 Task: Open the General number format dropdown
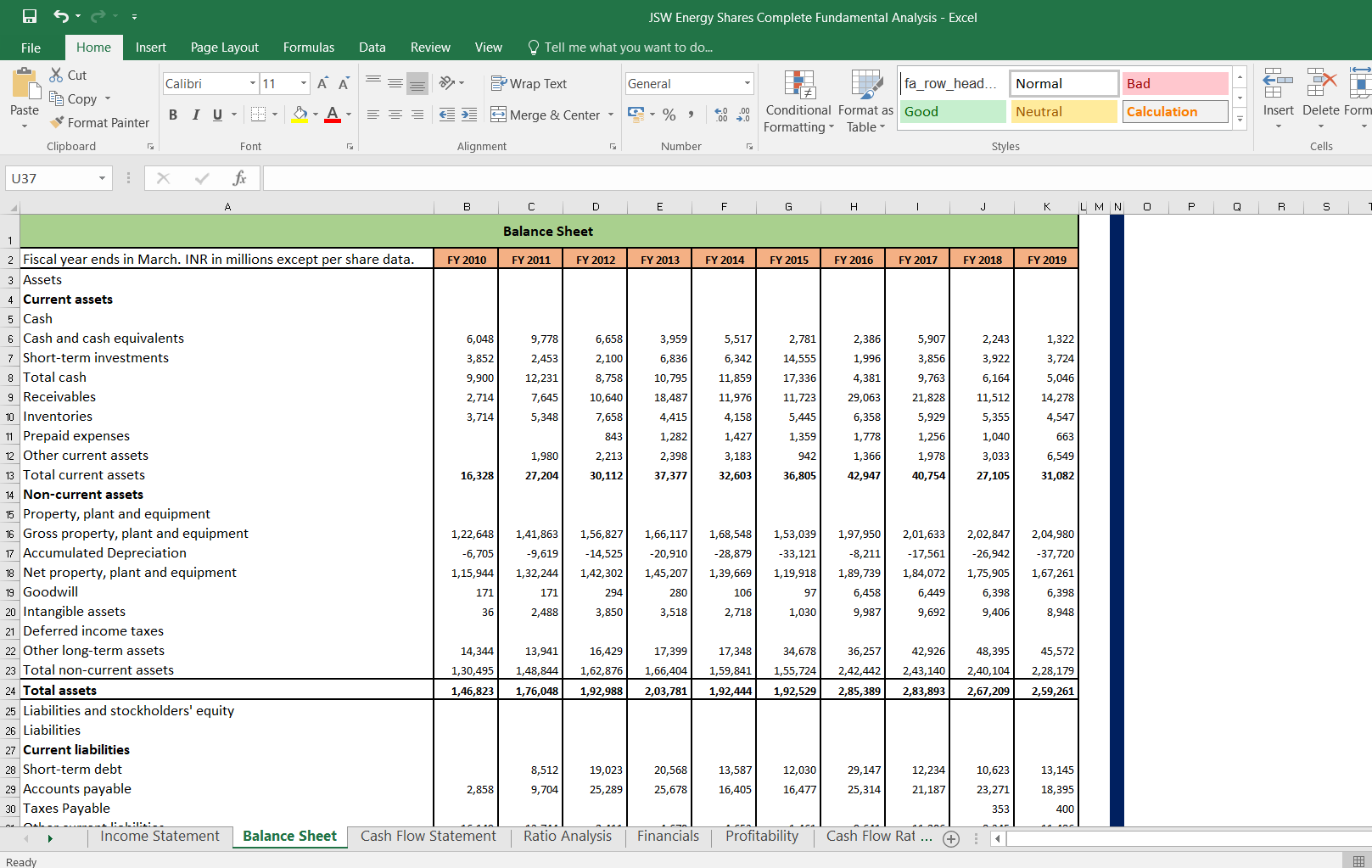[x=748, y=83]
